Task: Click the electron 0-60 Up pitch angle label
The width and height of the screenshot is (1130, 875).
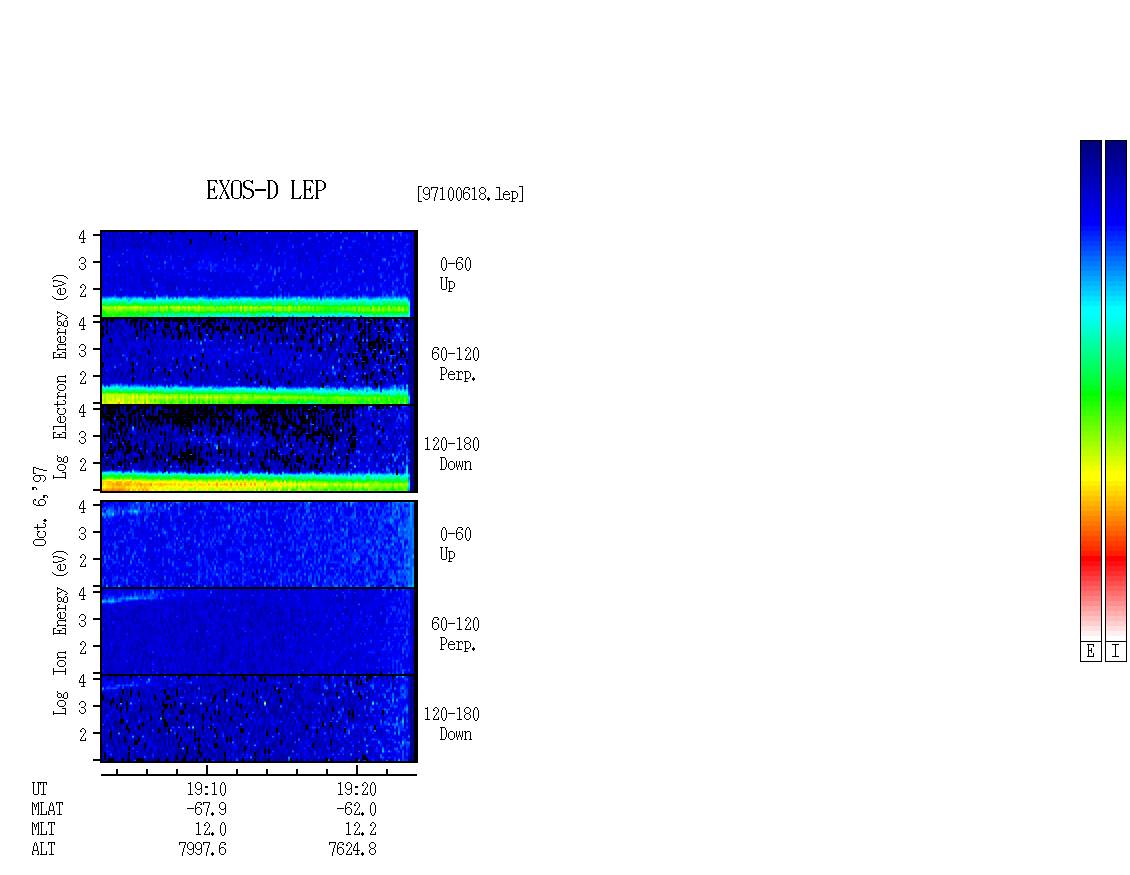Action: pos(455,274)
